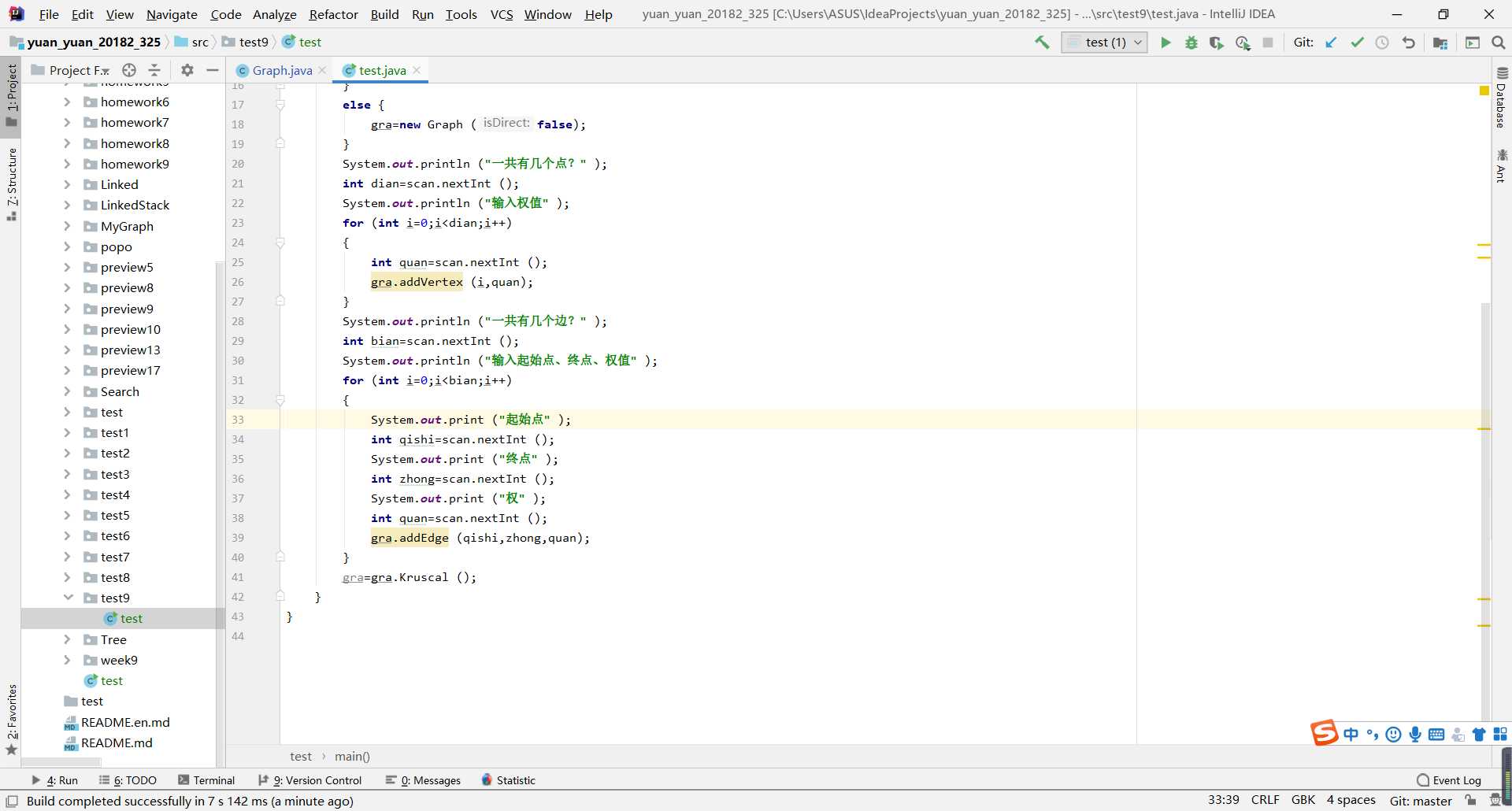Start debugging with the bug icon
Image resolution: width=1512 pixels, height=811 pixels.
1191,43
